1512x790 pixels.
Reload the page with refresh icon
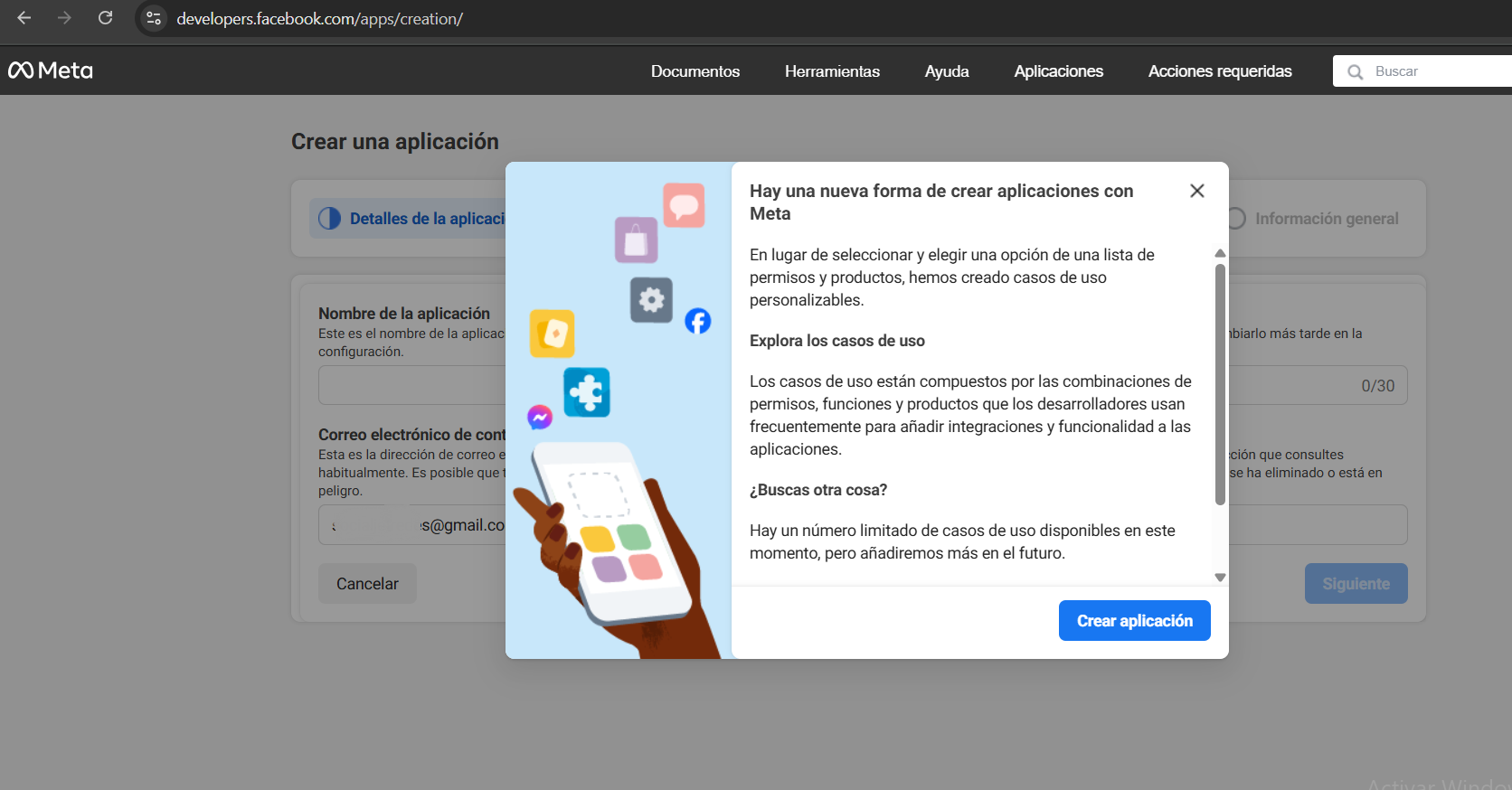105,18
